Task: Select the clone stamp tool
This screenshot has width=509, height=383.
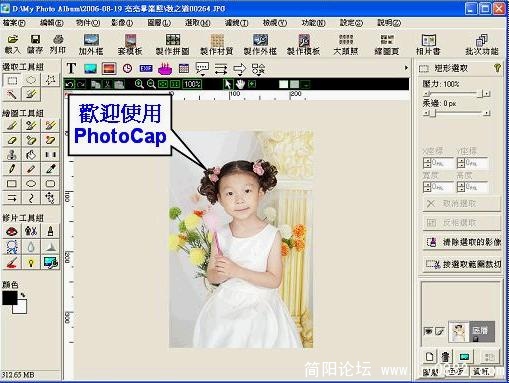Action: pos(12,155)
